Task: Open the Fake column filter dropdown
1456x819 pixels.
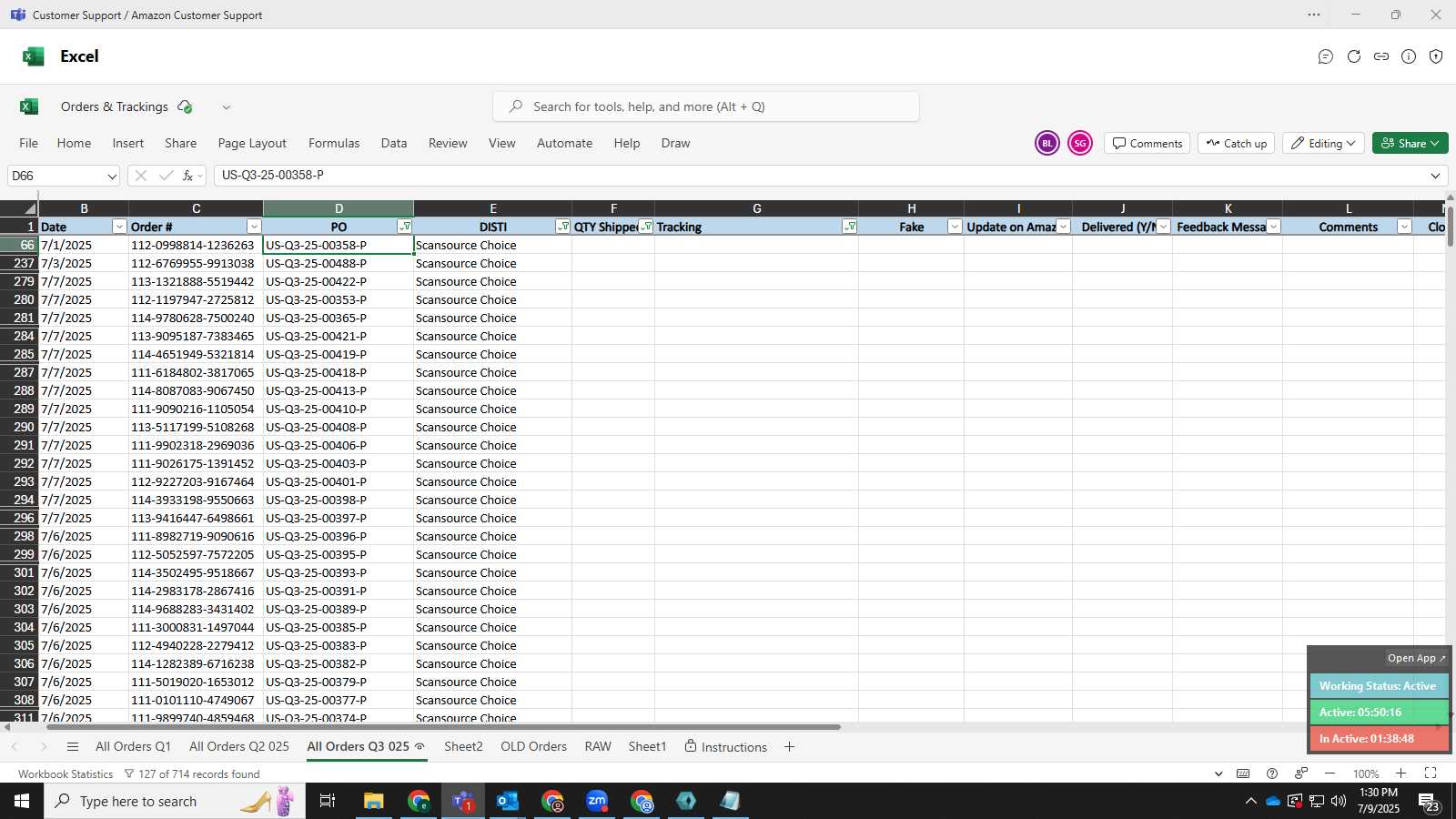Action: click(x=955, y=227)
